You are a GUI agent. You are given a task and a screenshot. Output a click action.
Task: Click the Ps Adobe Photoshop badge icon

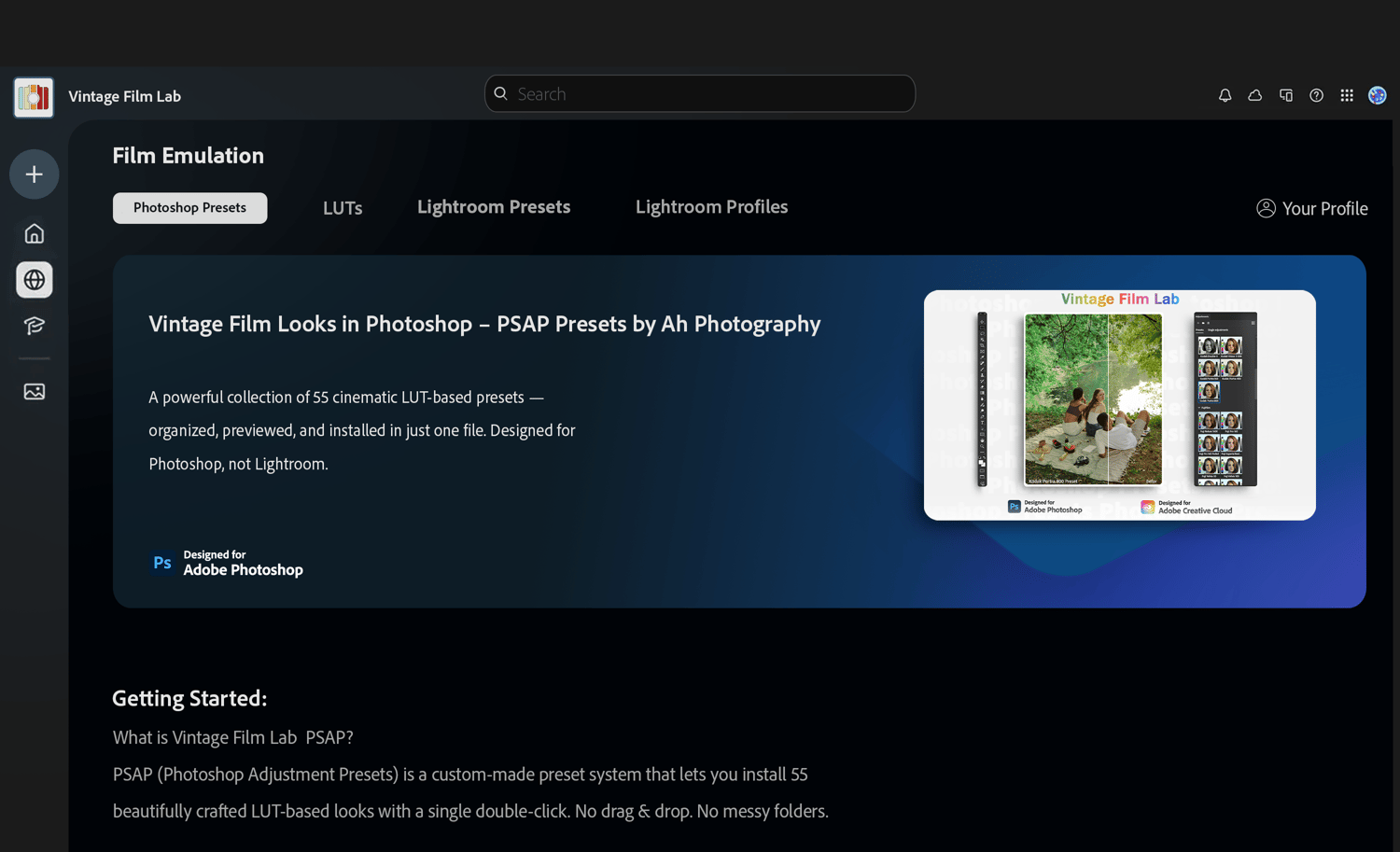point(162,563)
